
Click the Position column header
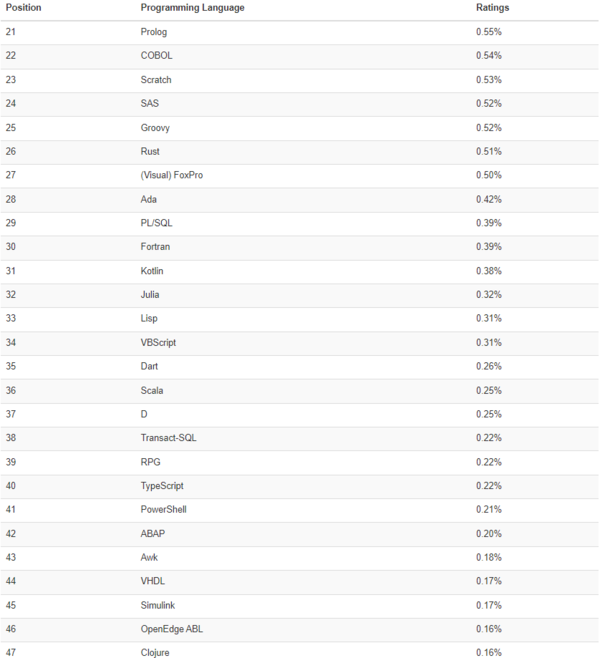(23, 8)
